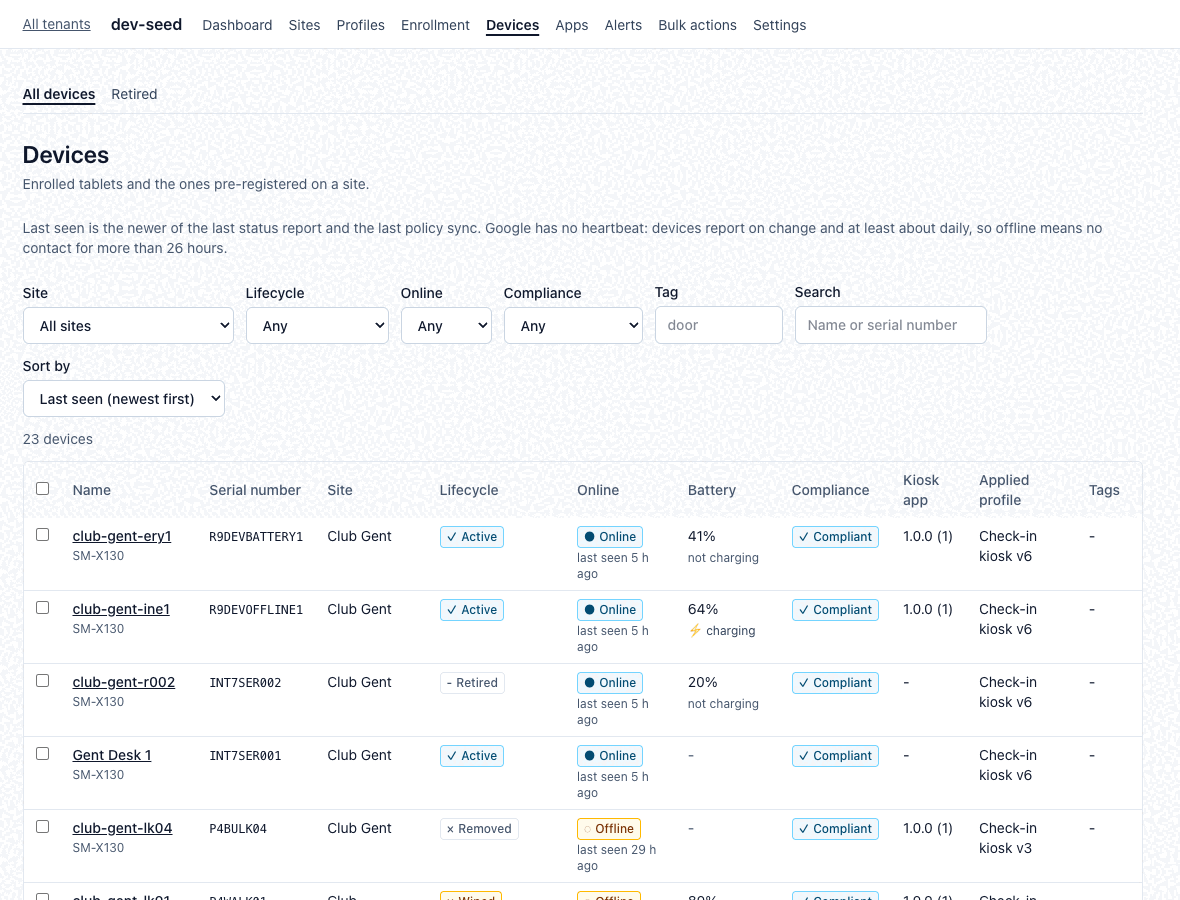Open device club-gent-lk04
This screenshot has width=1180, height=900.
tap(123, 828)
